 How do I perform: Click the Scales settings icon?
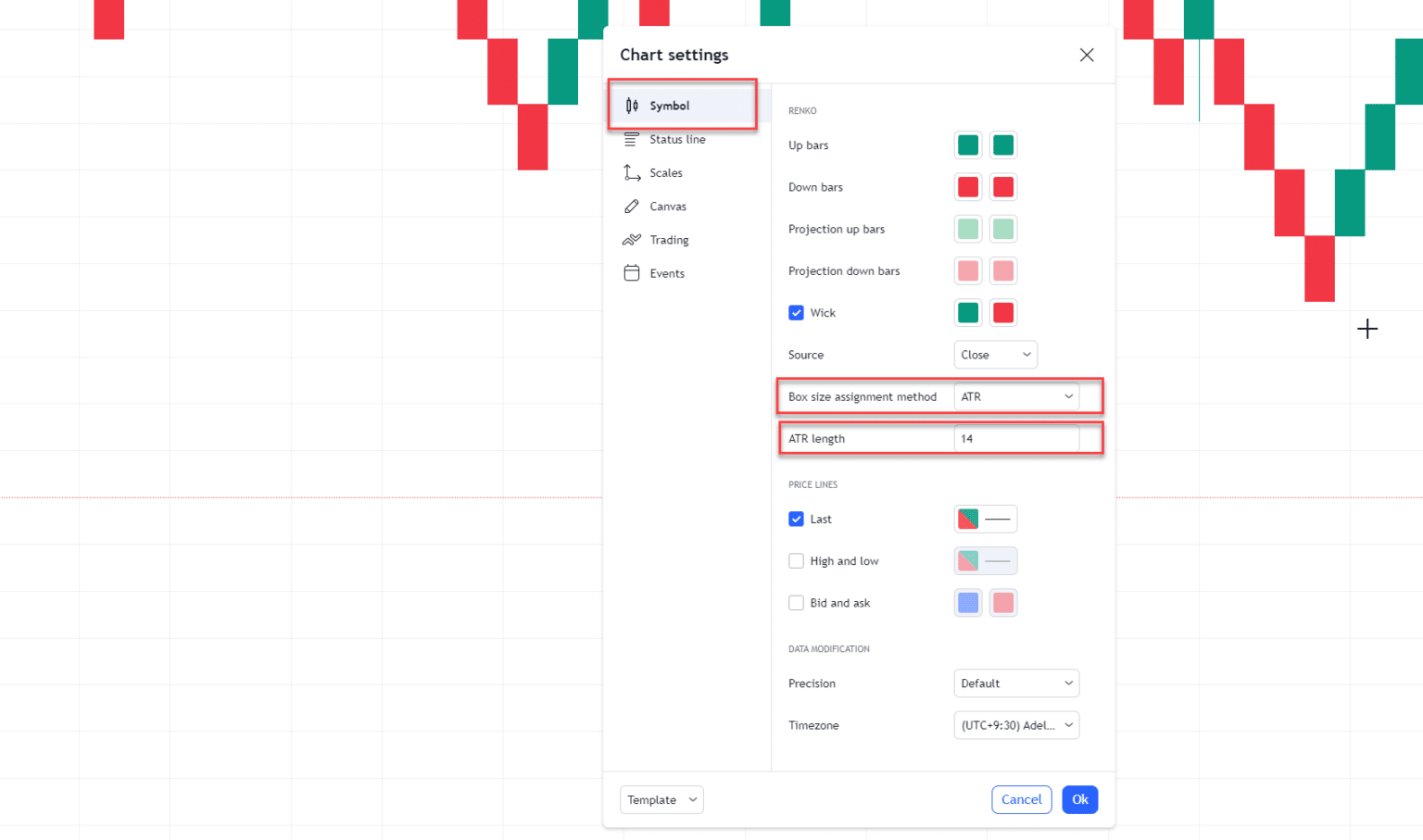coord(633,172)
